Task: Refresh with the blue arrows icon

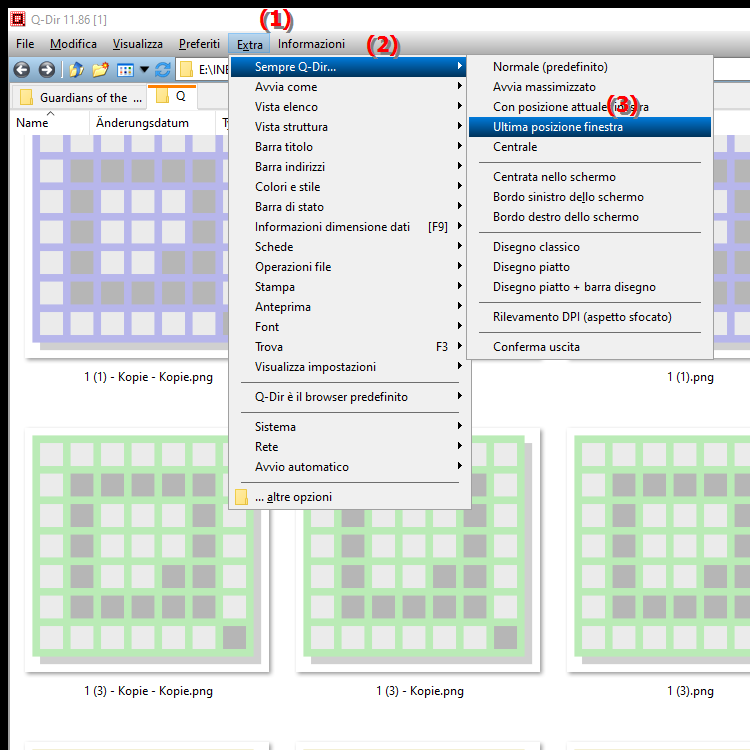Action: 163,70
